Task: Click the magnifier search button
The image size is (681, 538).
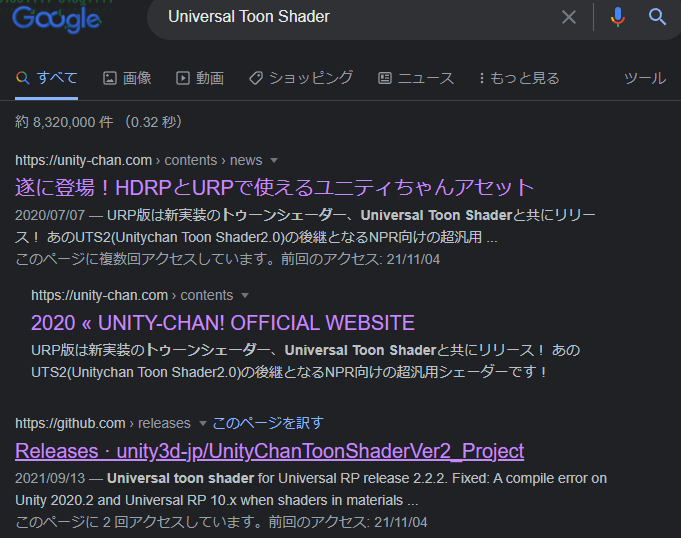Action: pos(657,17)
